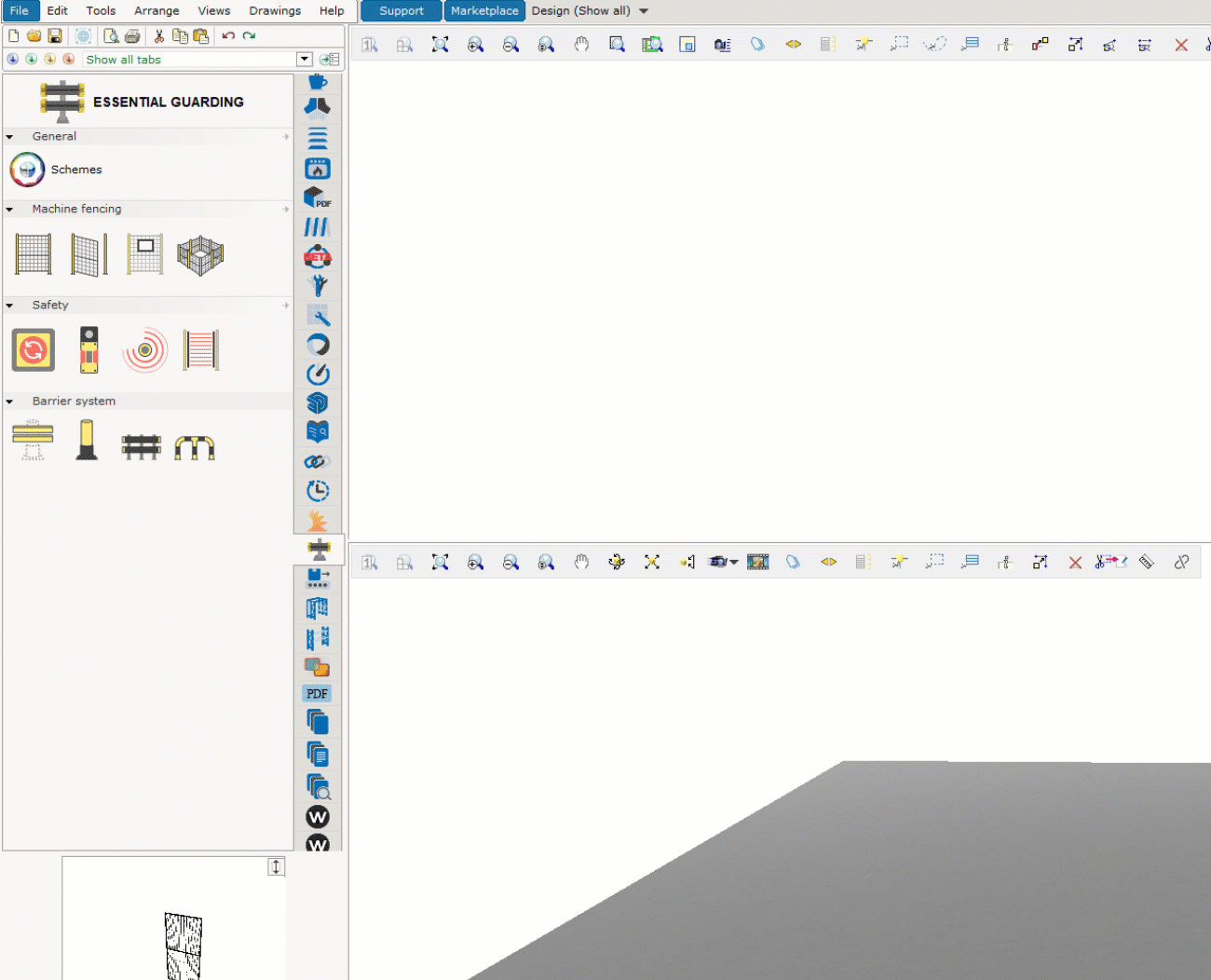Click the clock icon in the side tab strip
The width and height of the screenshot is (1211, 980).
click(318, 490)
